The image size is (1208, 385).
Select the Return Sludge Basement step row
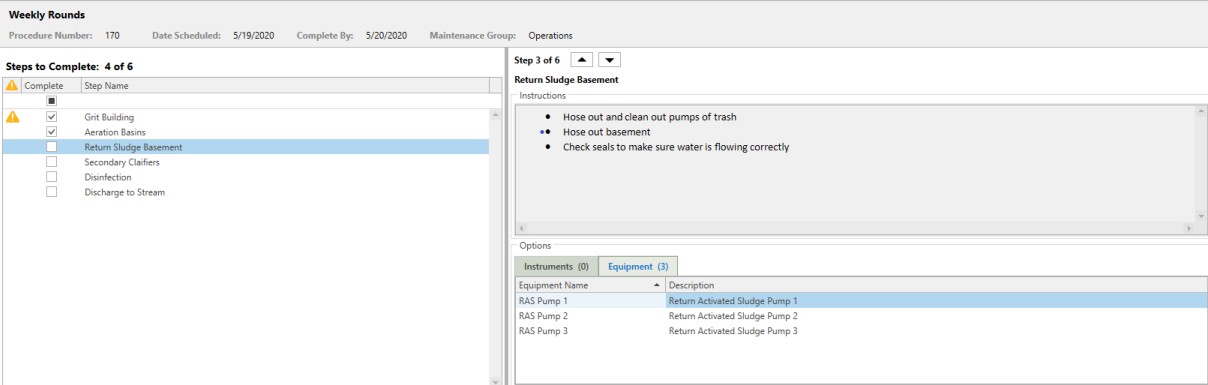245,147
